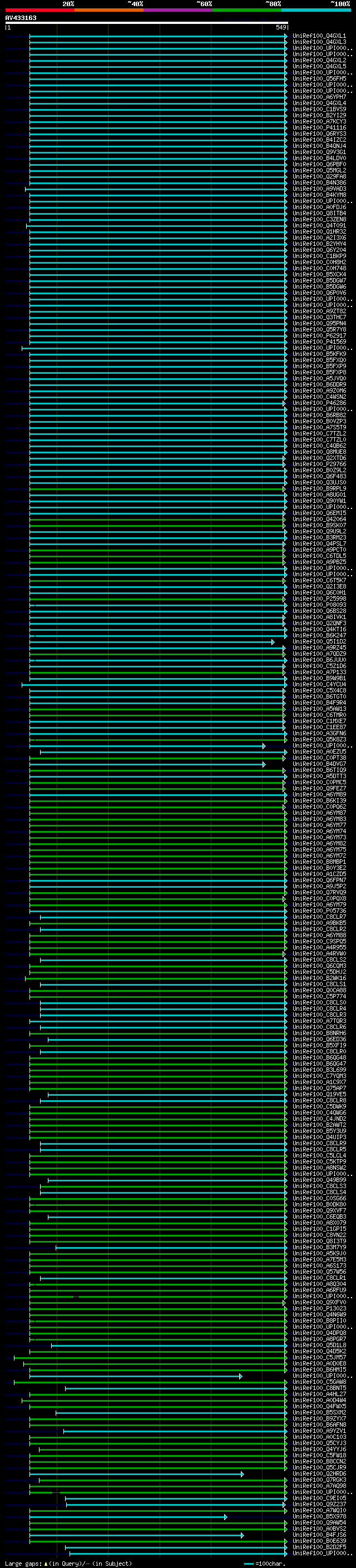This screenshot has width=356, height=1568.
Task: Click the orange ~40% identity color segment
Action: pyautogui.click(x=109, y=10)
